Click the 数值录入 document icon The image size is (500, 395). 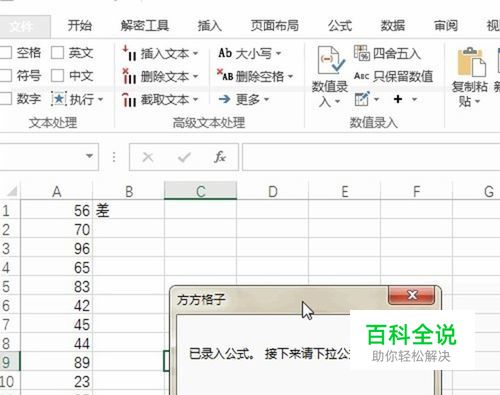tap(330, 60)
